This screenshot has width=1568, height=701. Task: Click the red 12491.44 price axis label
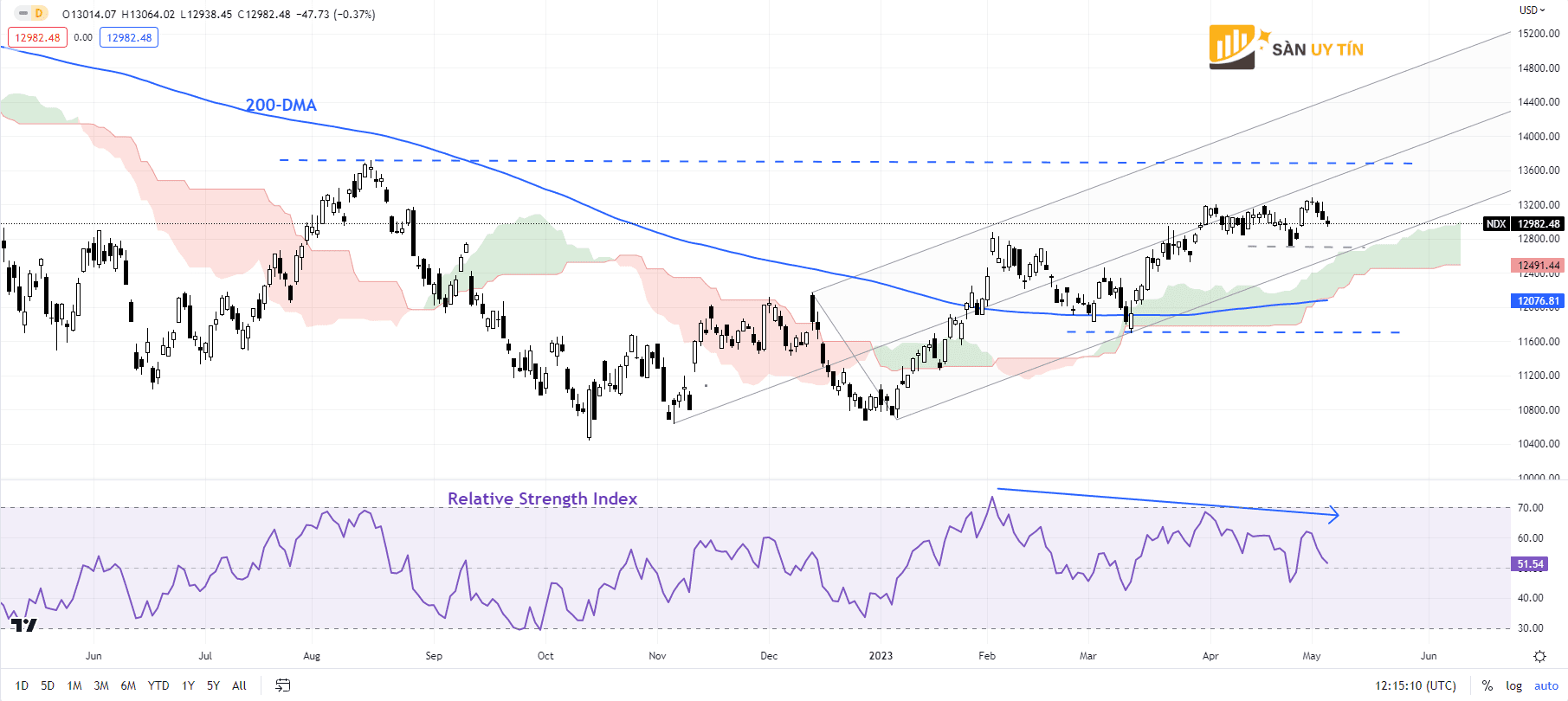1539,266
